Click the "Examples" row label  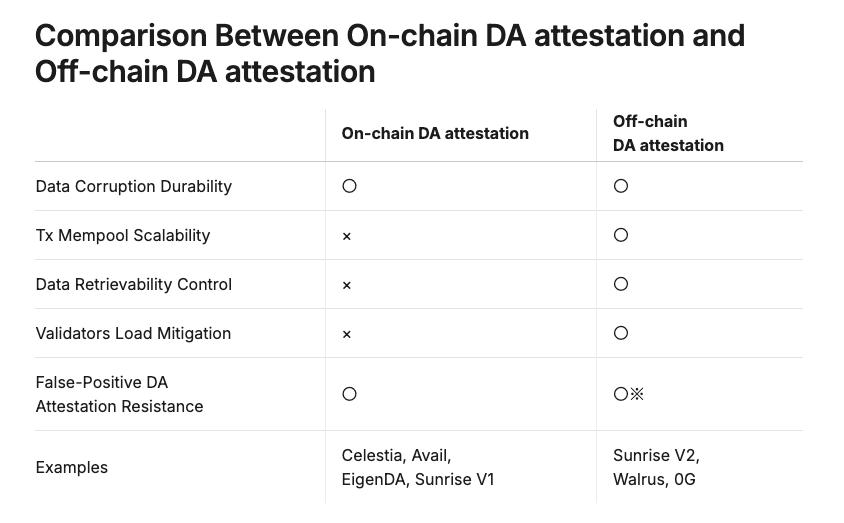pos(71,467)
